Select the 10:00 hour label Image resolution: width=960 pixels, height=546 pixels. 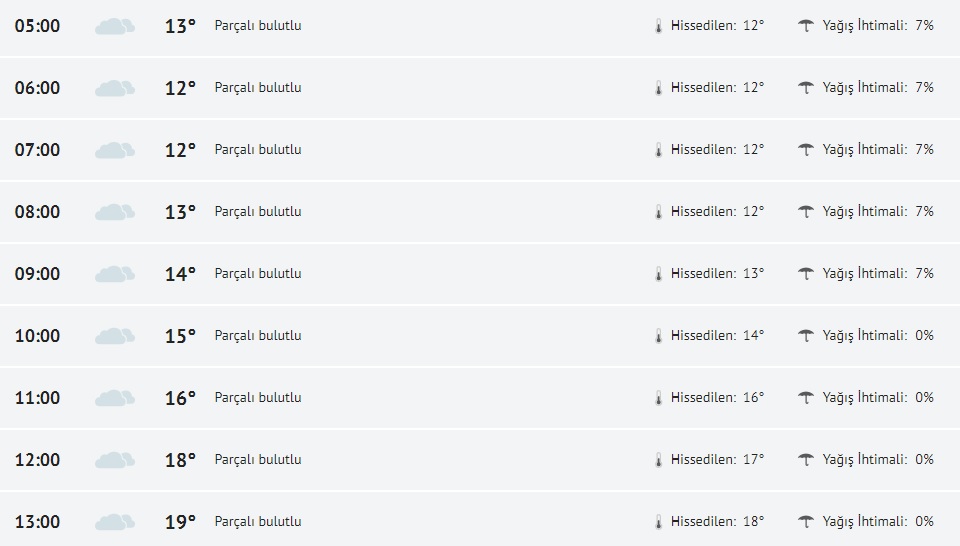(x=37, y=336)
